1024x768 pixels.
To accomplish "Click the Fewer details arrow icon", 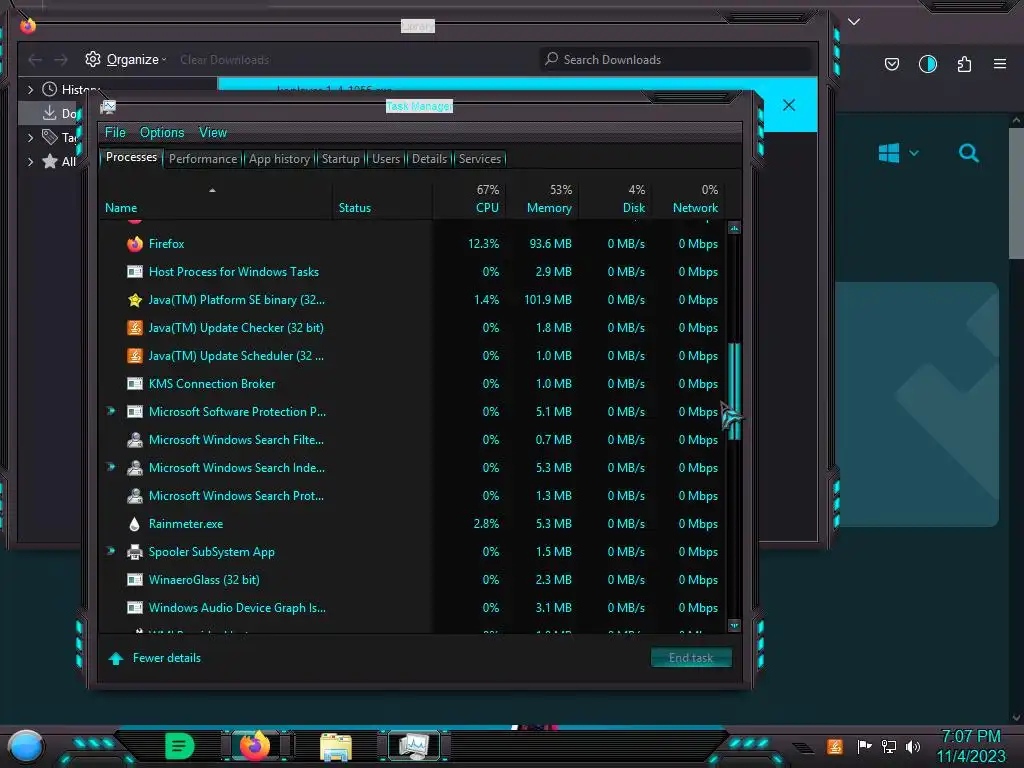I will point(116,658).
